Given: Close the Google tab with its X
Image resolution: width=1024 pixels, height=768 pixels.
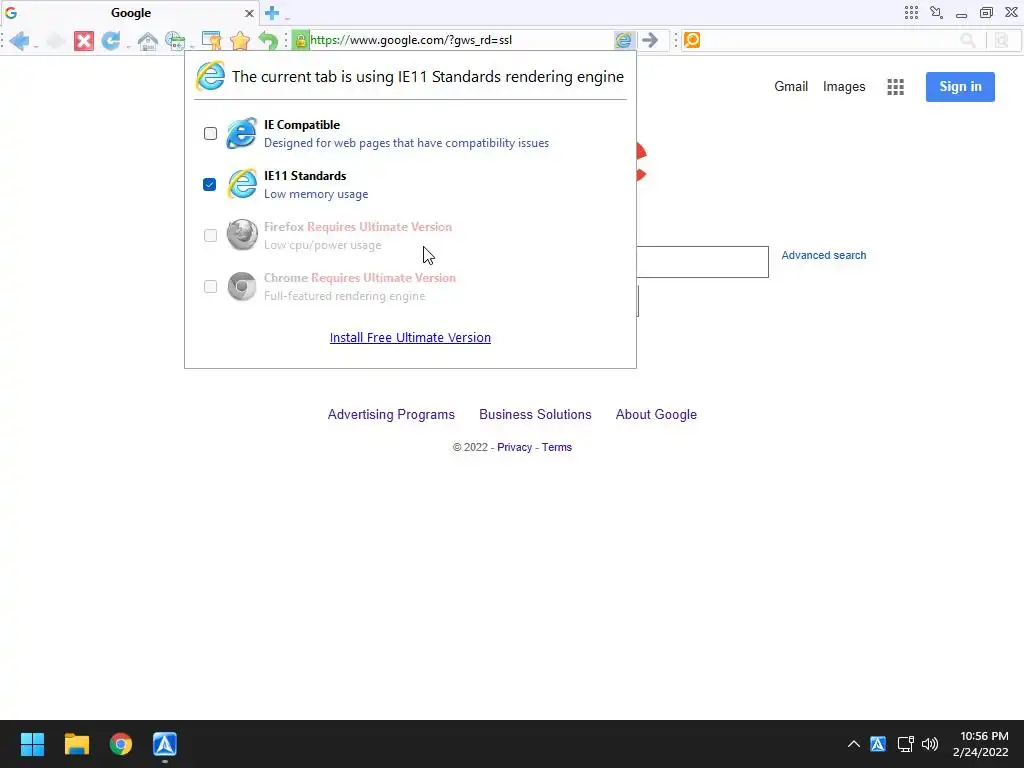Looking at the screenshot, I should point(249,13).
